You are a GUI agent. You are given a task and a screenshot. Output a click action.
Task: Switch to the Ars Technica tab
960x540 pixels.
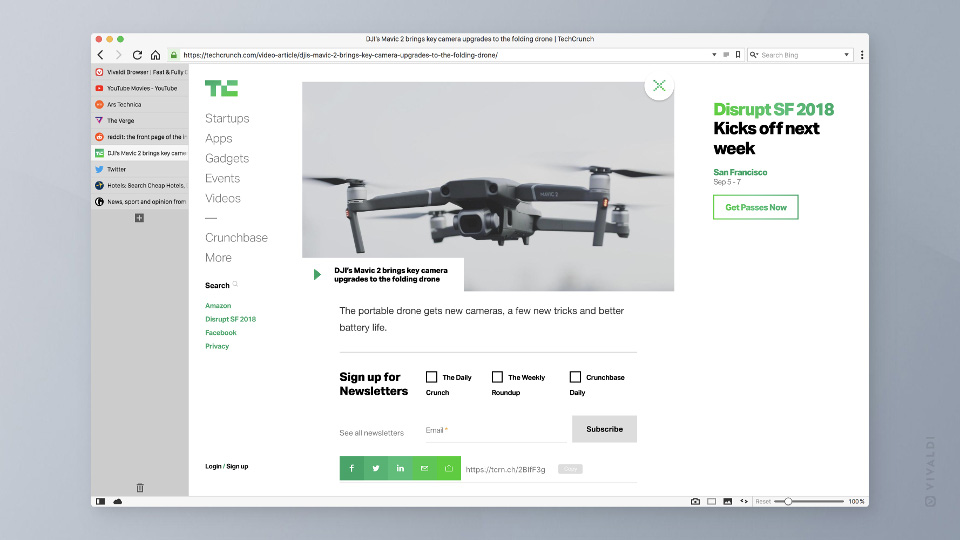140,105
